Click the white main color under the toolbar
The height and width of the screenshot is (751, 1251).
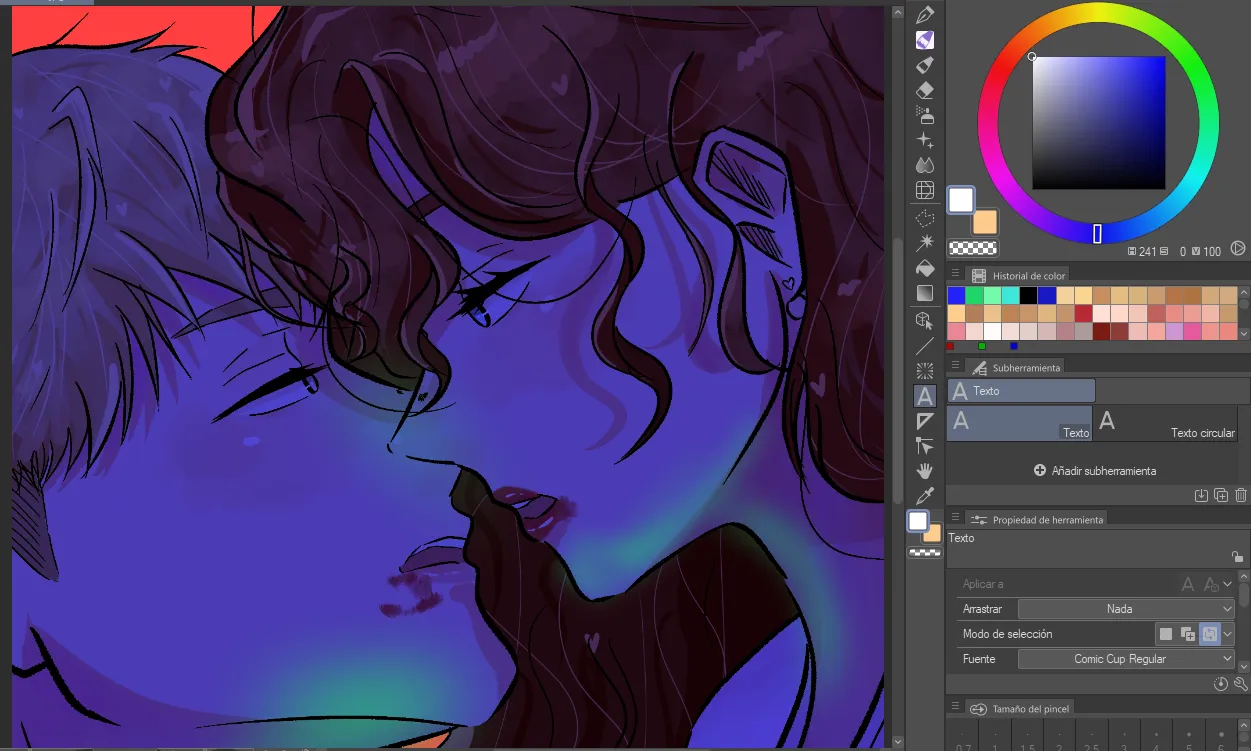917,521
